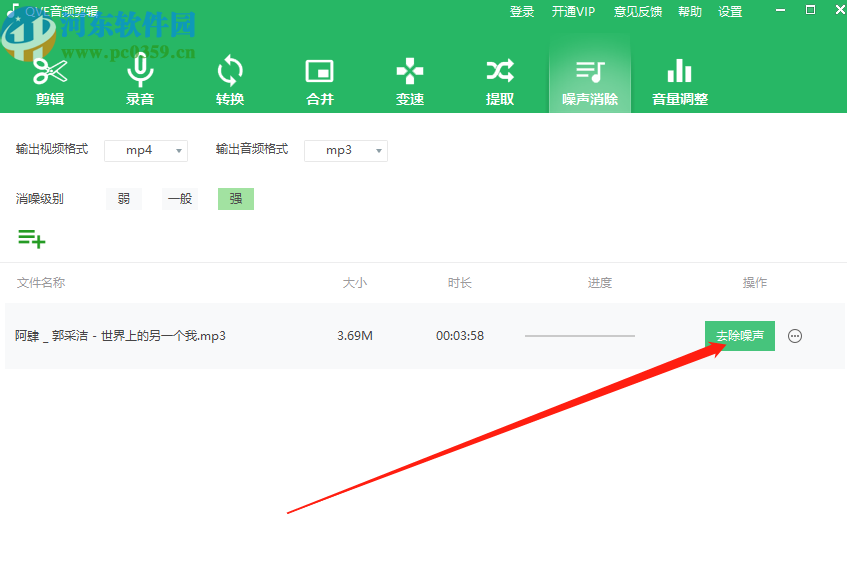This screenshot has height=563, width=847.
Task: Click the 3.69M size value
Action: click(355, 336)
